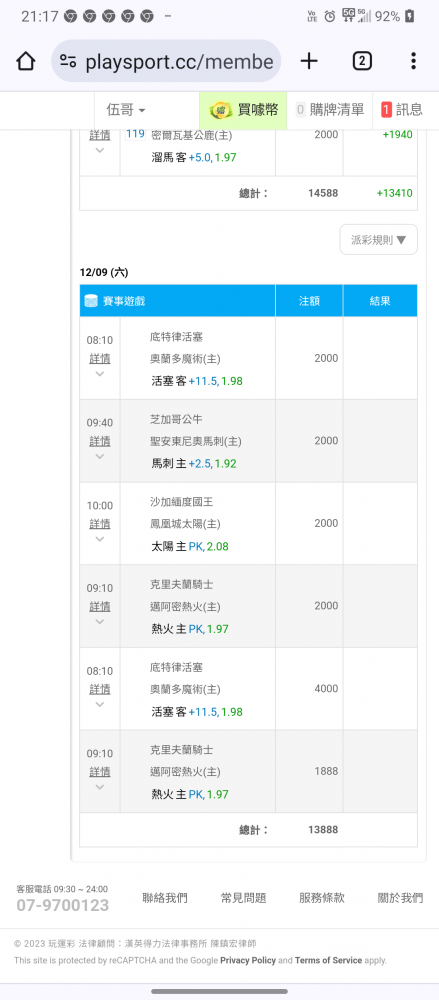Open a new tab with plus icon

coord(309,61)
